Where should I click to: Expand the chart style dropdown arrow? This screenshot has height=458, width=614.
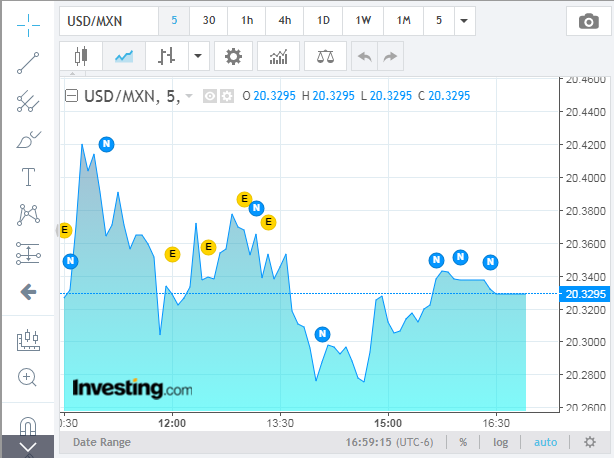click(x=199, y=56)
